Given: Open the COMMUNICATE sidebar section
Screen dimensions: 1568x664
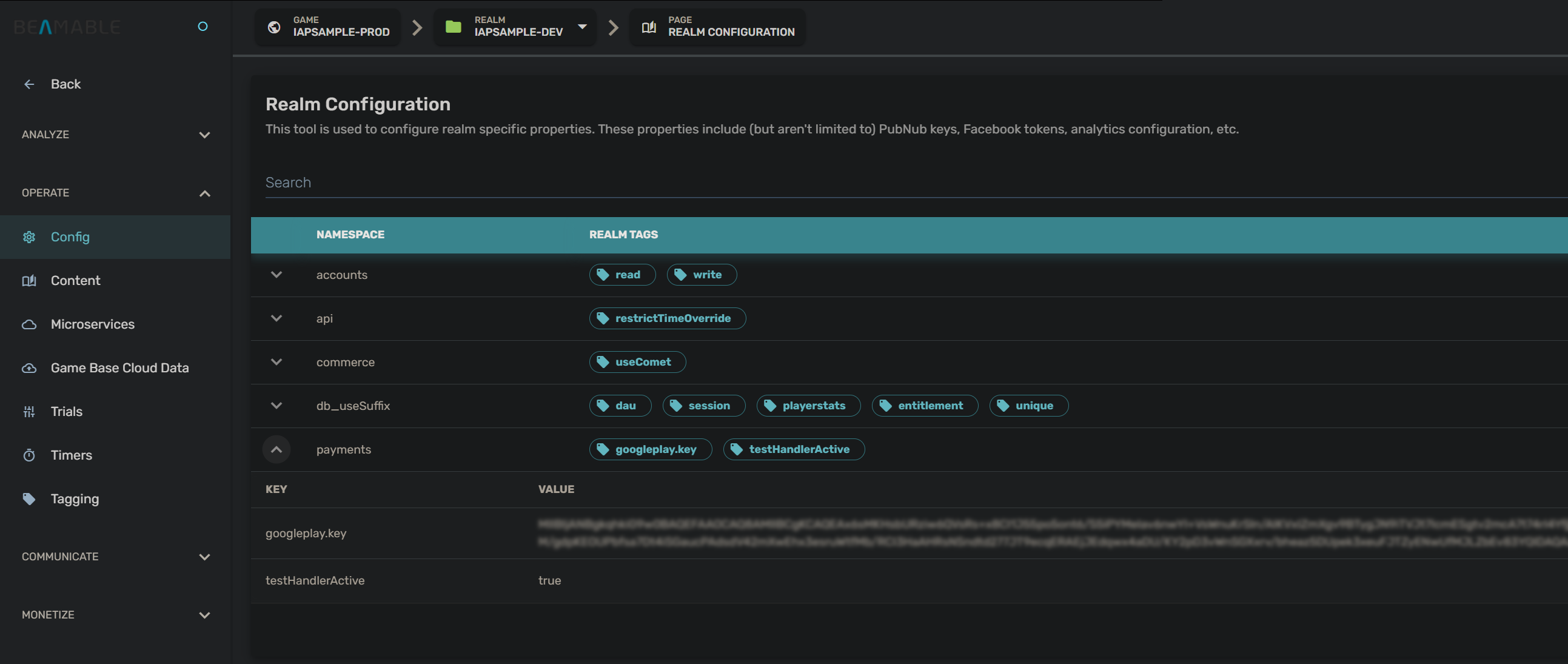Looking at the screenshot, I should point(204,557).
